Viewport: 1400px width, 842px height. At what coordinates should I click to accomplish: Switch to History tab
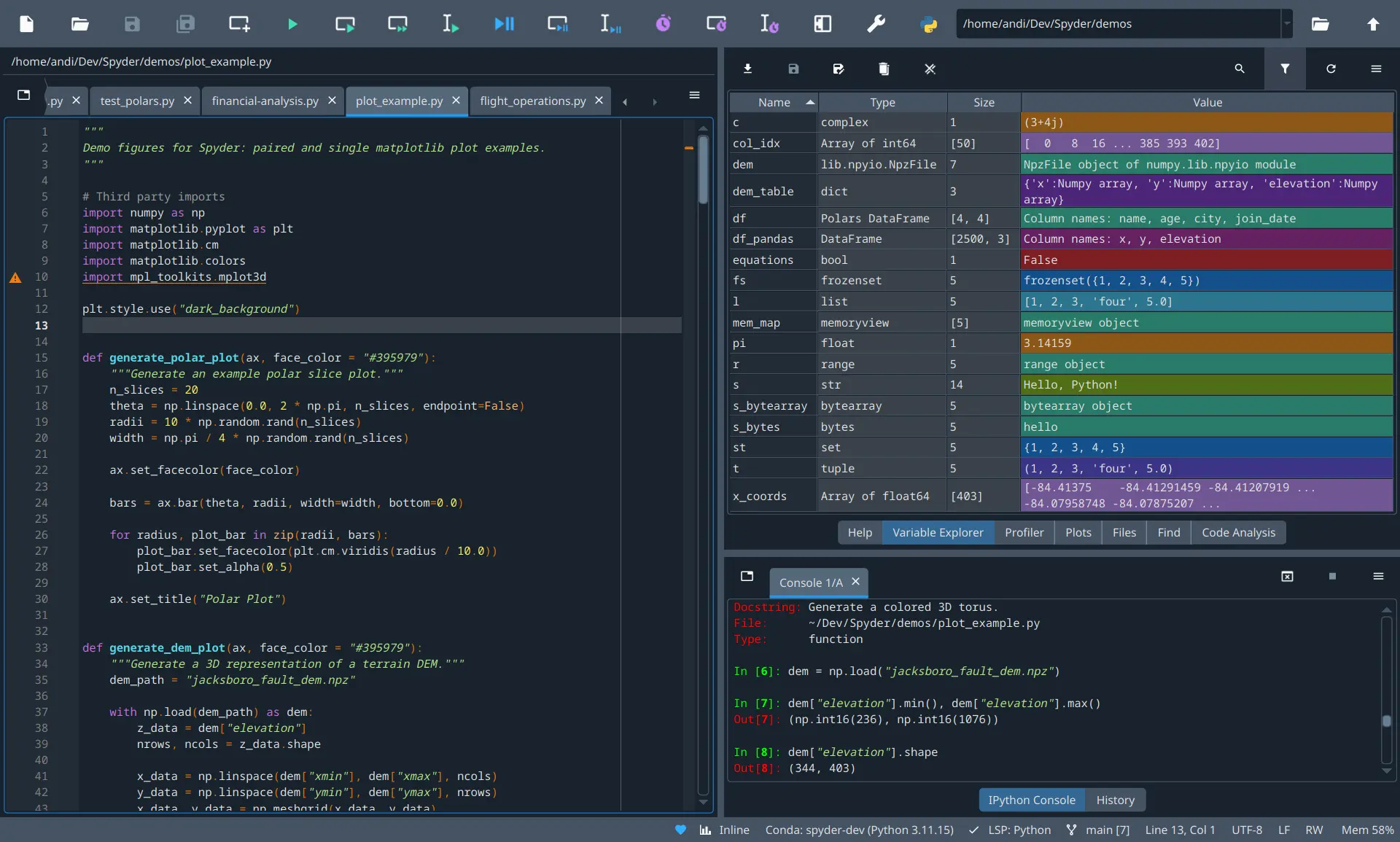1115,800
